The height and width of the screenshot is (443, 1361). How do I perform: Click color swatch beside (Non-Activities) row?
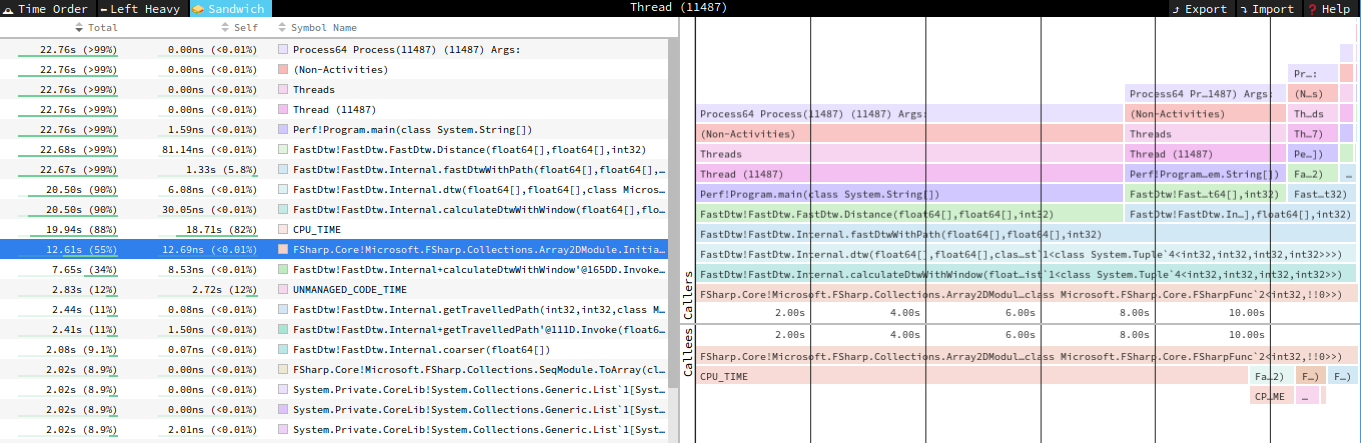[x=283, y=69]
